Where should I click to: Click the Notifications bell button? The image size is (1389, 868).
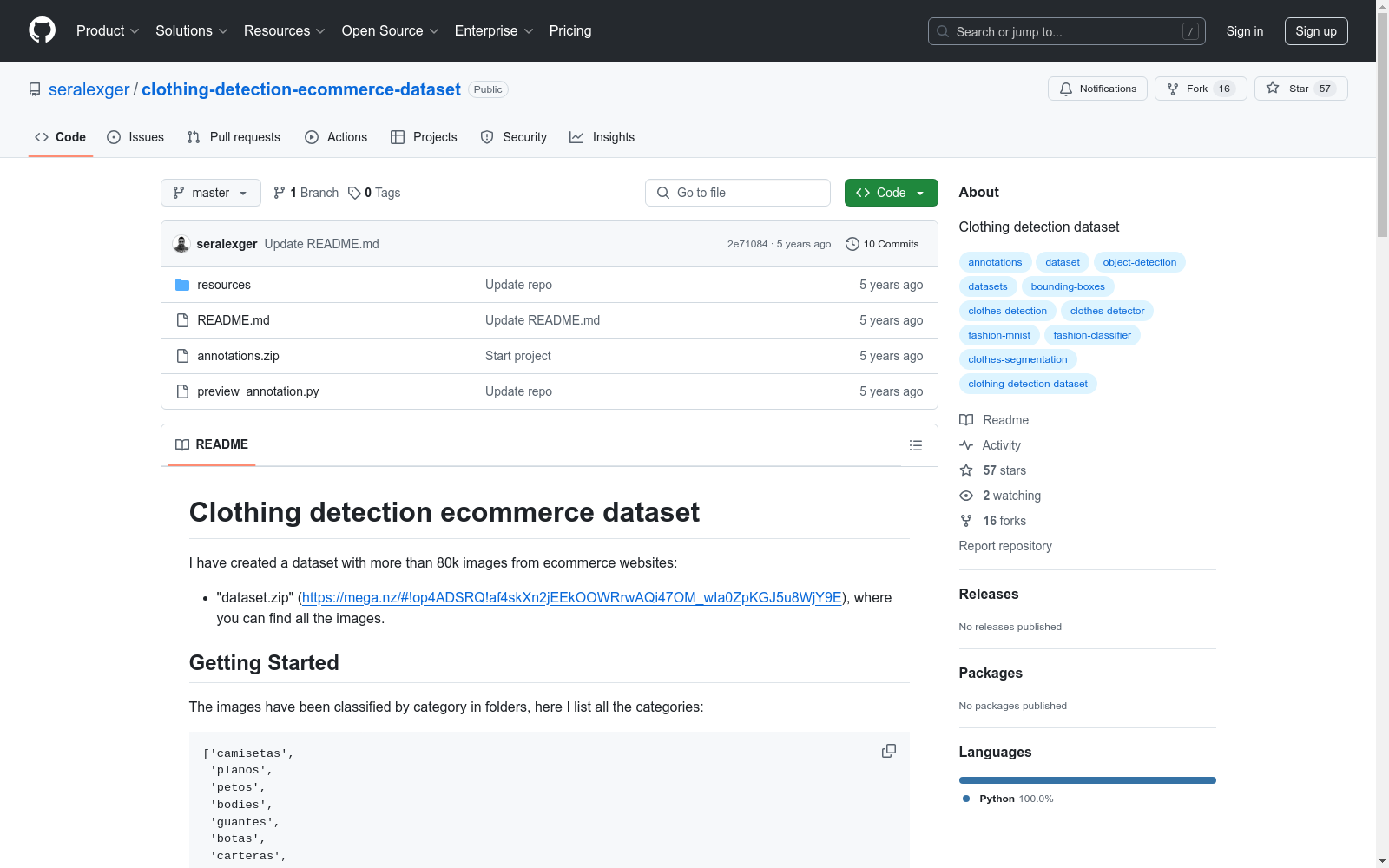tap(1097, 89)
